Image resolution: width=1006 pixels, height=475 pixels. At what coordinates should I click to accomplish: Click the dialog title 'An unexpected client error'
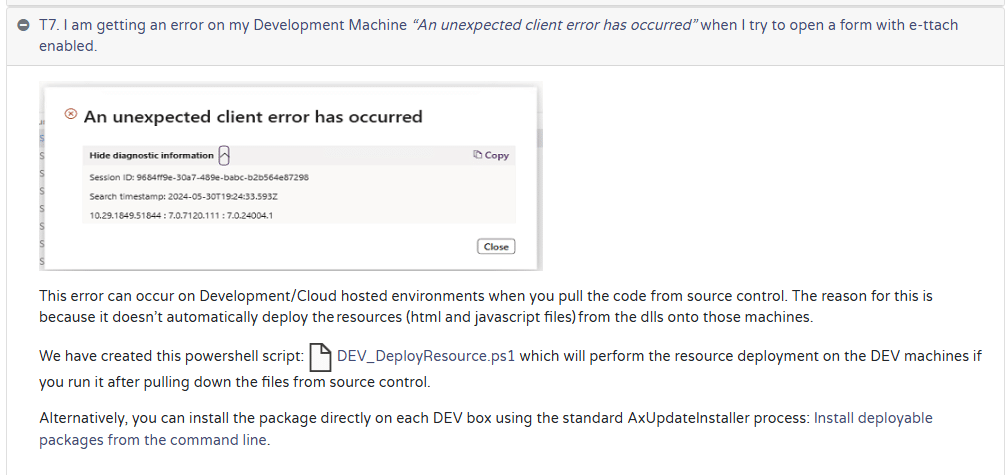click(x=253, y=117)
